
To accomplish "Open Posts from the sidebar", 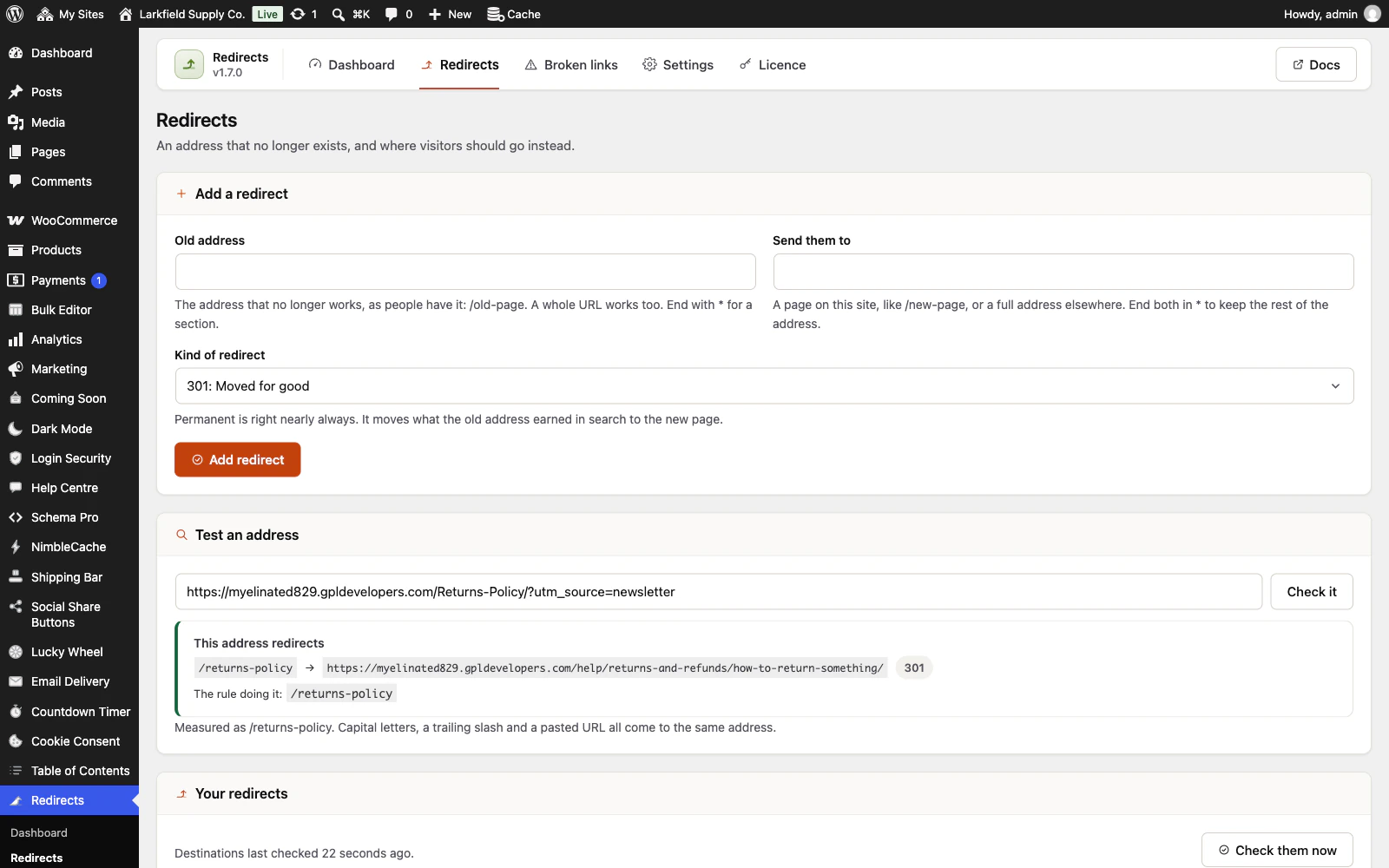I will pyautogui.click(x=69, y=92).
